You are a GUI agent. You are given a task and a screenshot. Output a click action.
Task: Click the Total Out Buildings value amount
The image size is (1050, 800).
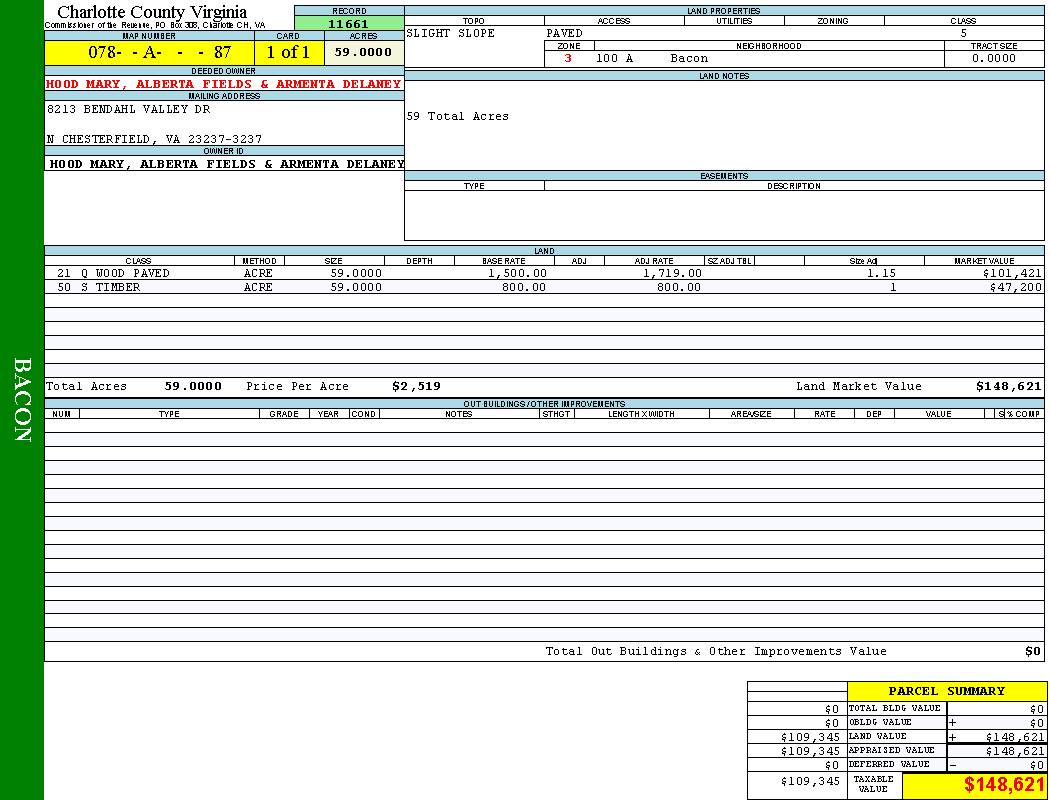click(x=1032, y=651)
